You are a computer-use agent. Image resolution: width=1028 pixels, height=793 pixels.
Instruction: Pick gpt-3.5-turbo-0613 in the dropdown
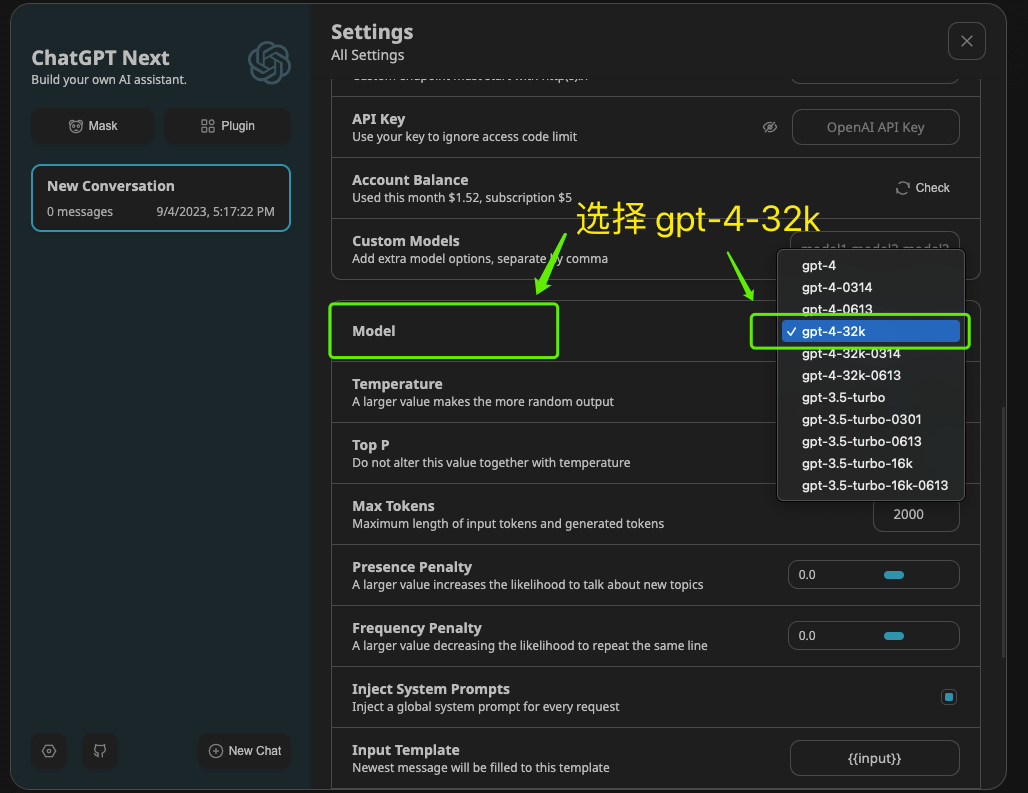(x=871, y=442)
